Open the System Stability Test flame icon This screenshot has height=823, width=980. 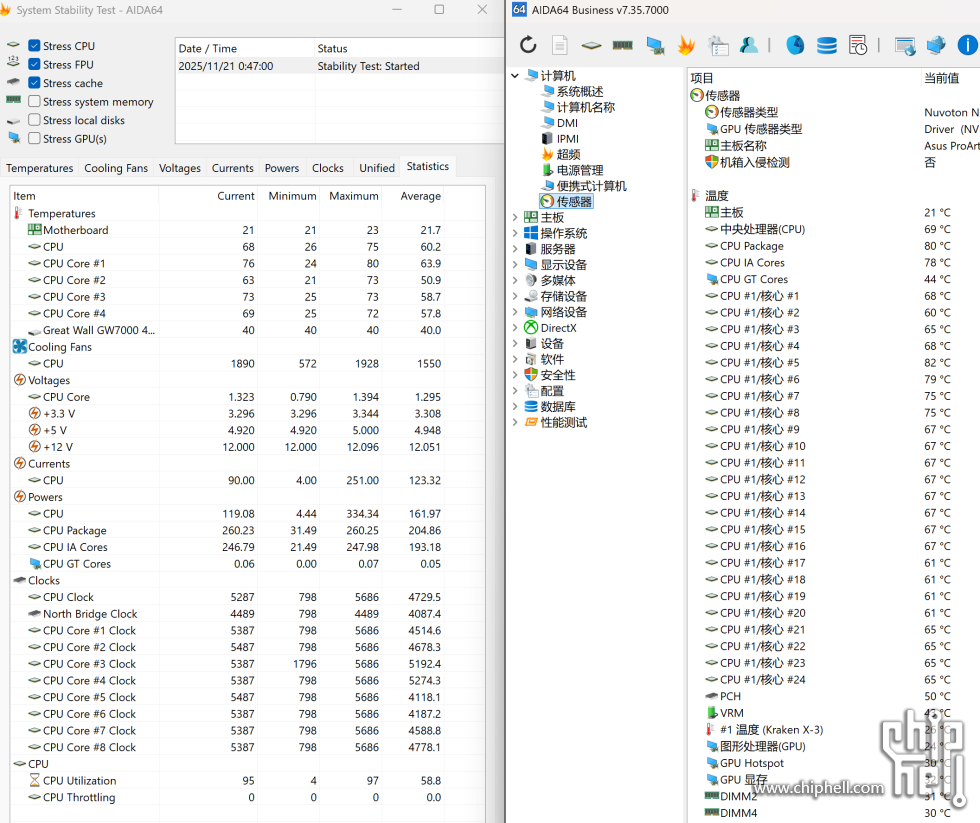tap(686, 45)
